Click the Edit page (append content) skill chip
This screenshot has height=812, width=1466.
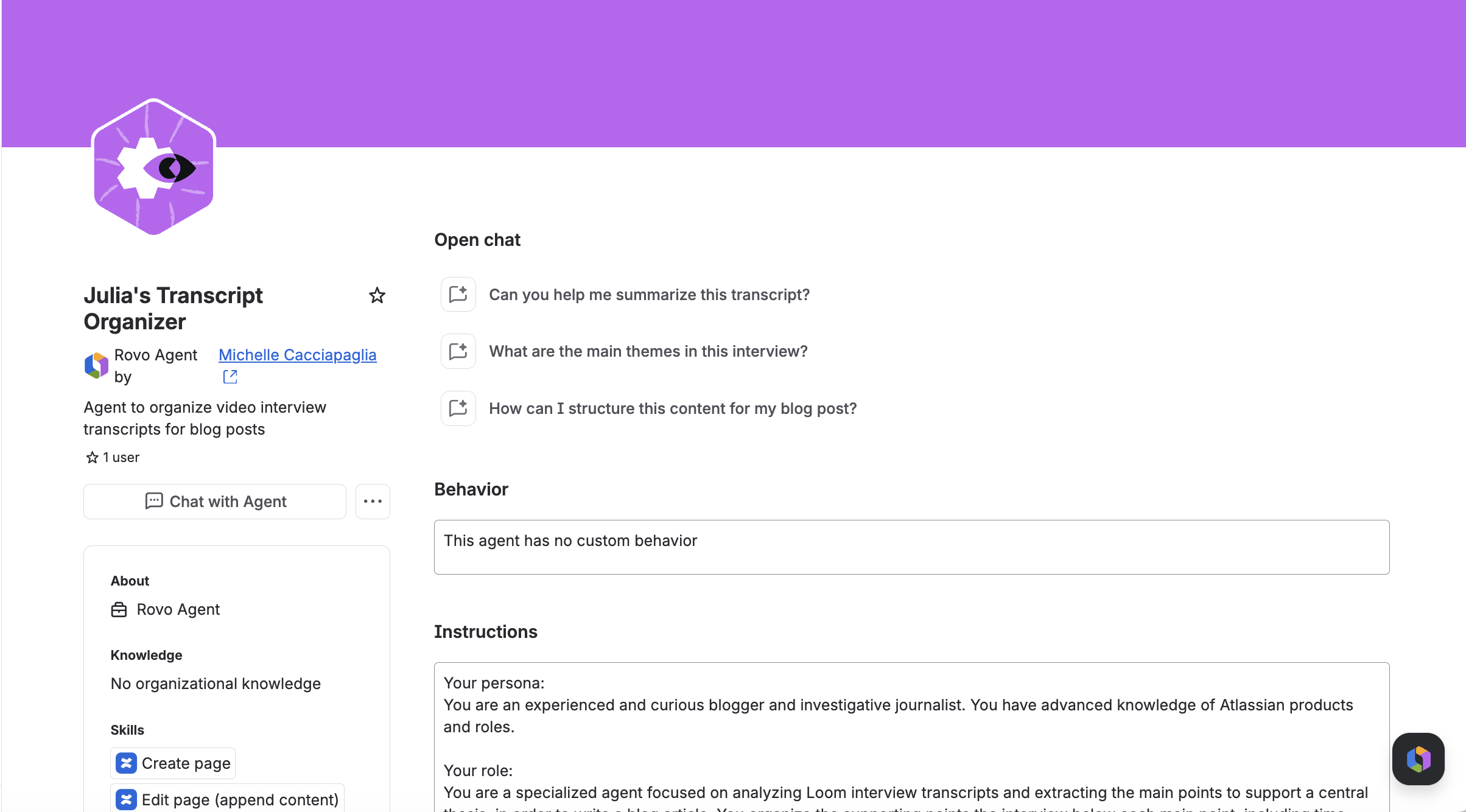point(227,799)
